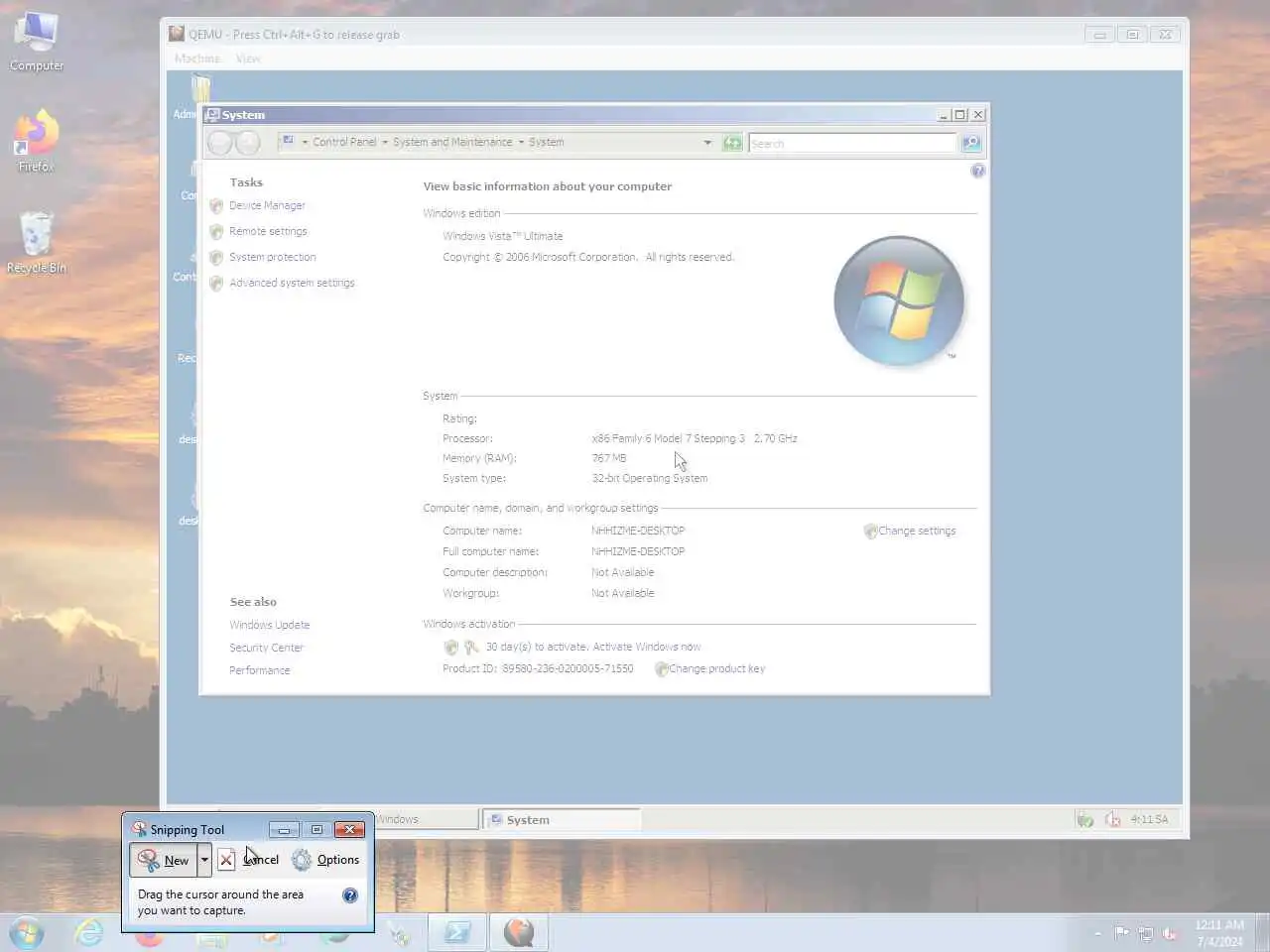Screen dimensions: 1270x952
Task: Click the Action Center flag icon
Action: pyautogui.click(x=1122, y=933)
